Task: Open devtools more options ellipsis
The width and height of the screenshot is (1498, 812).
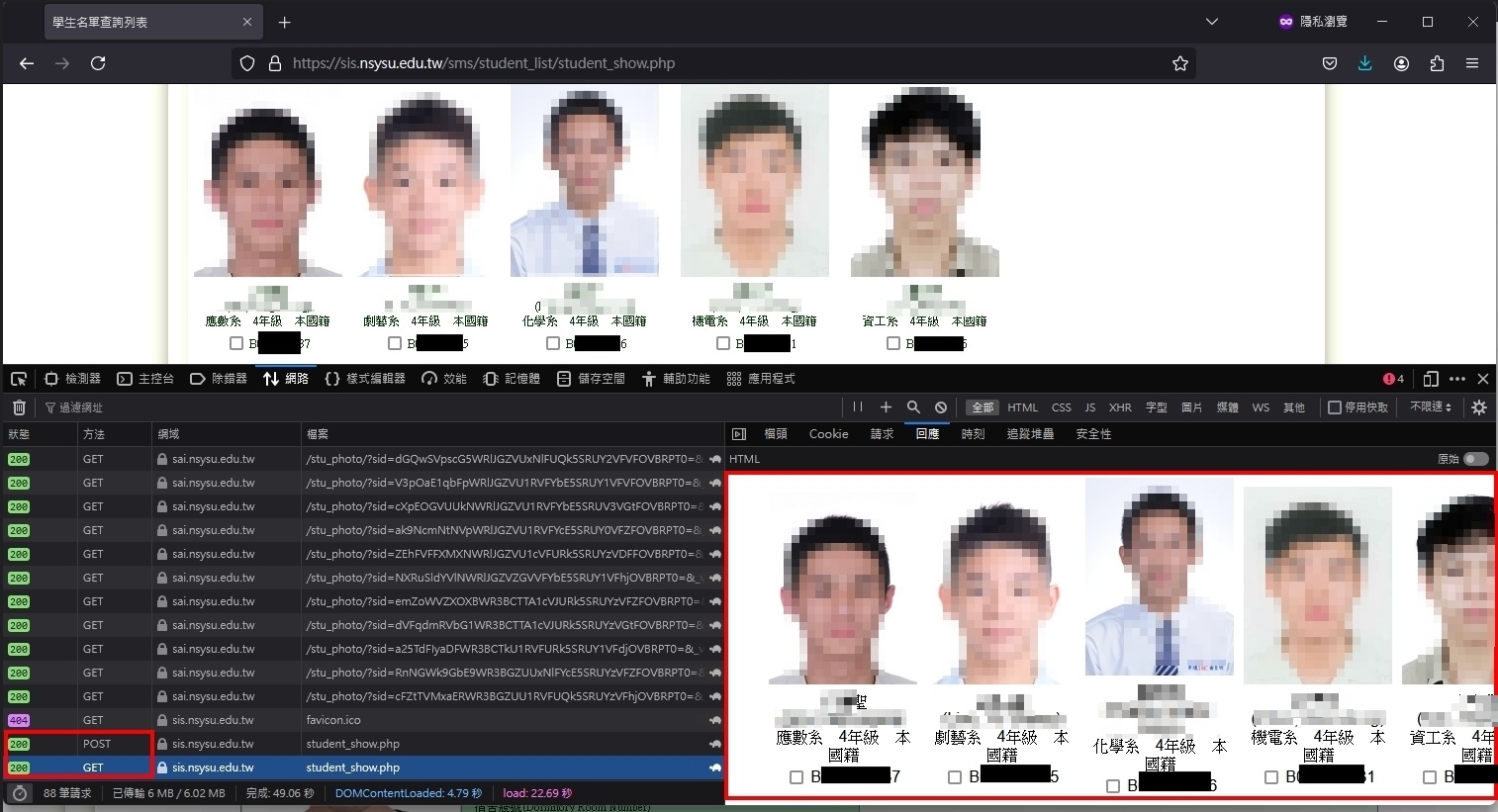Action: (x=1457, y=379)
